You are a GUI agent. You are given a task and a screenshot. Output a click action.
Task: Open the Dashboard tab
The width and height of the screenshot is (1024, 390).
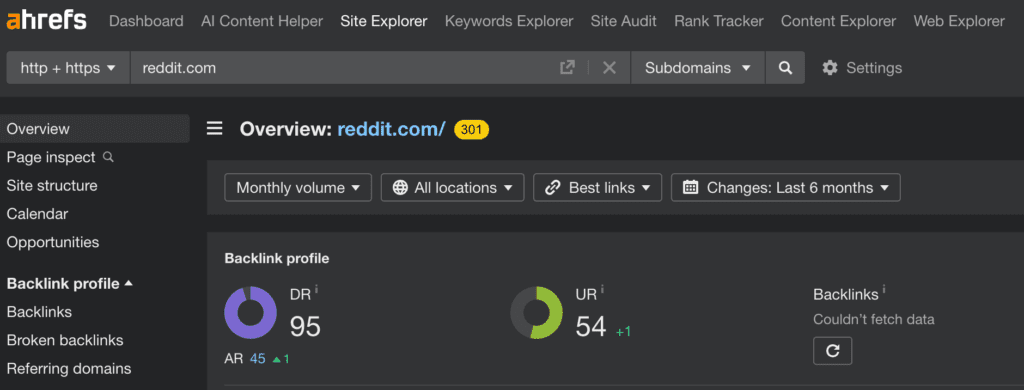click(146, 21)
